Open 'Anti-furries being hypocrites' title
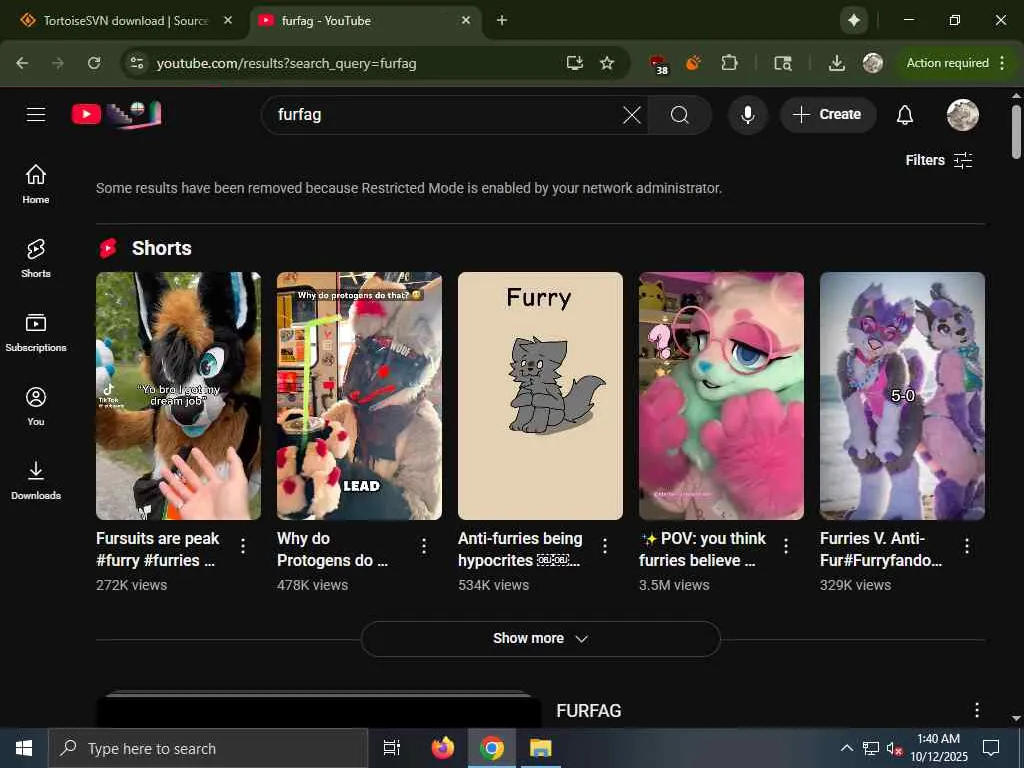 pos(520,549)
